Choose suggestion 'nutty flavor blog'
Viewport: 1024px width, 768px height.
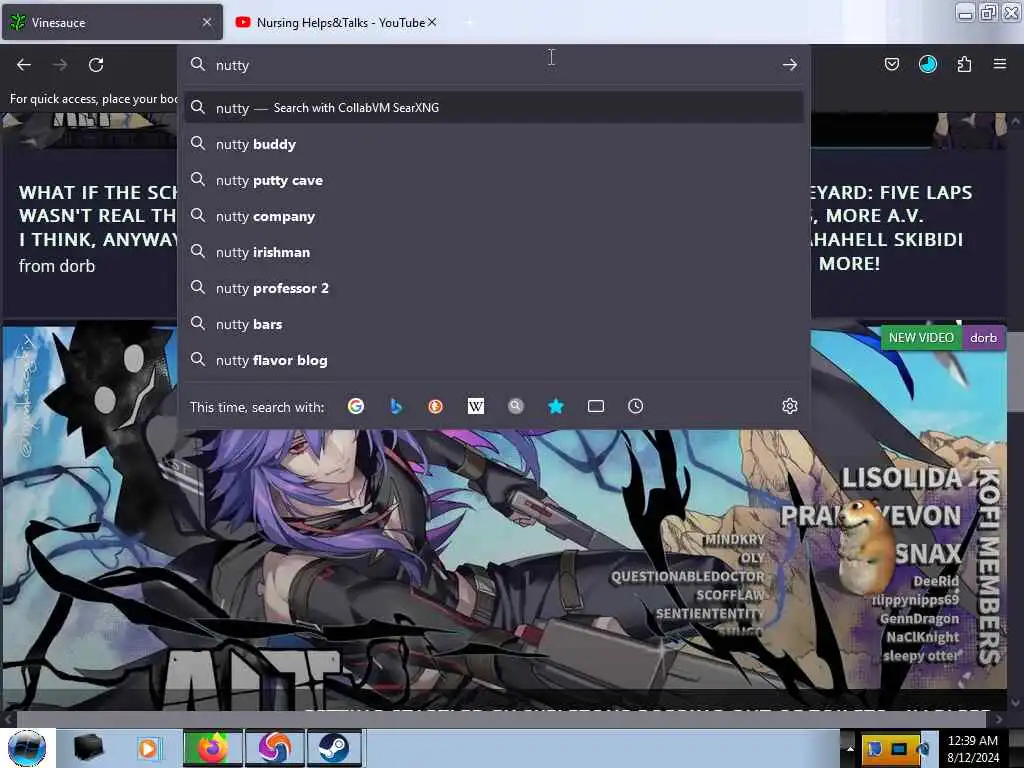494,360
